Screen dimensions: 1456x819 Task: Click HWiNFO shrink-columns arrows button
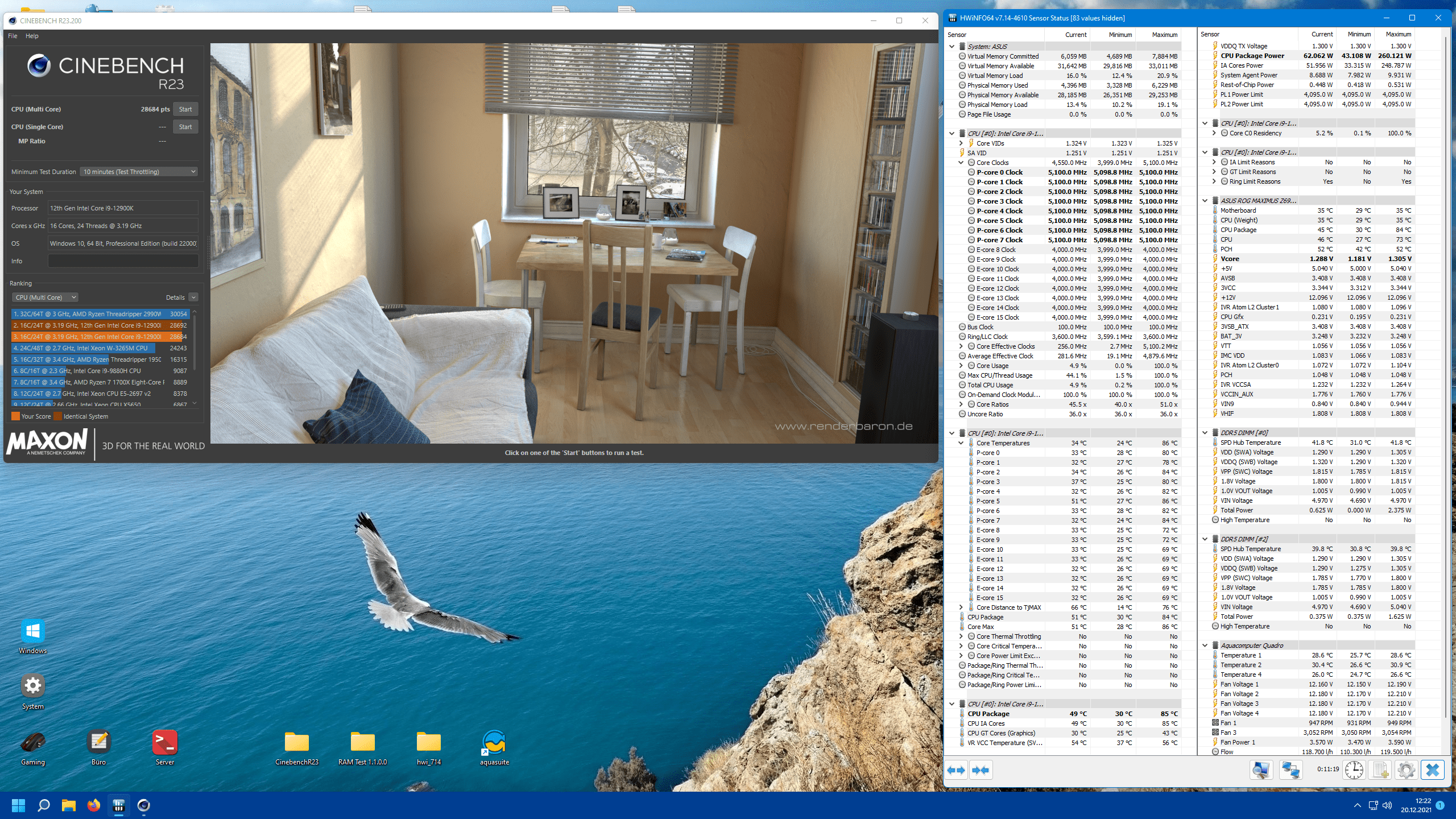981,770
